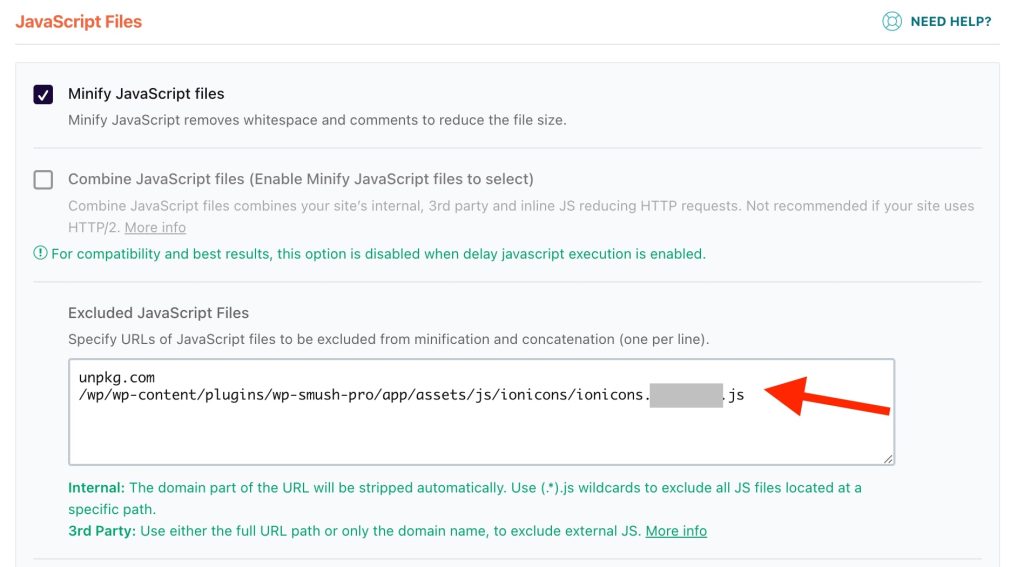Click the "3rd Party:" help text

coord(101,531)
